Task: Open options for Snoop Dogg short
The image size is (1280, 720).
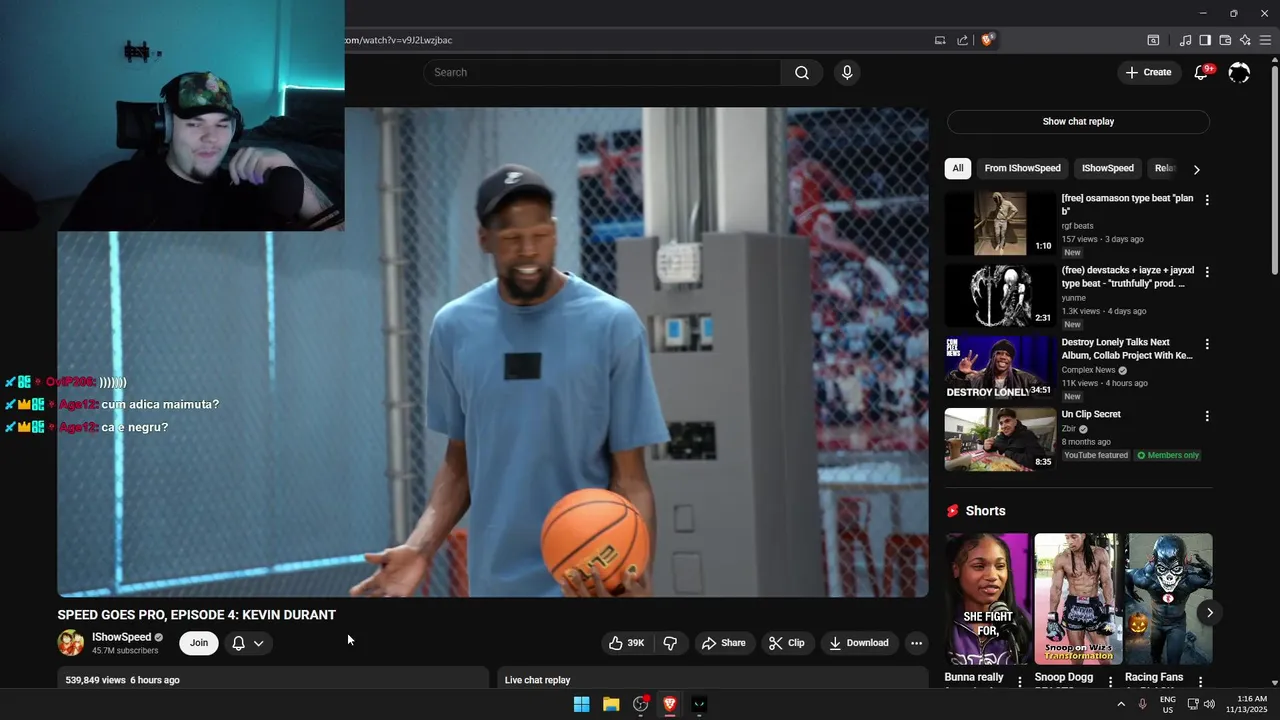Action: coord(1110,681)
